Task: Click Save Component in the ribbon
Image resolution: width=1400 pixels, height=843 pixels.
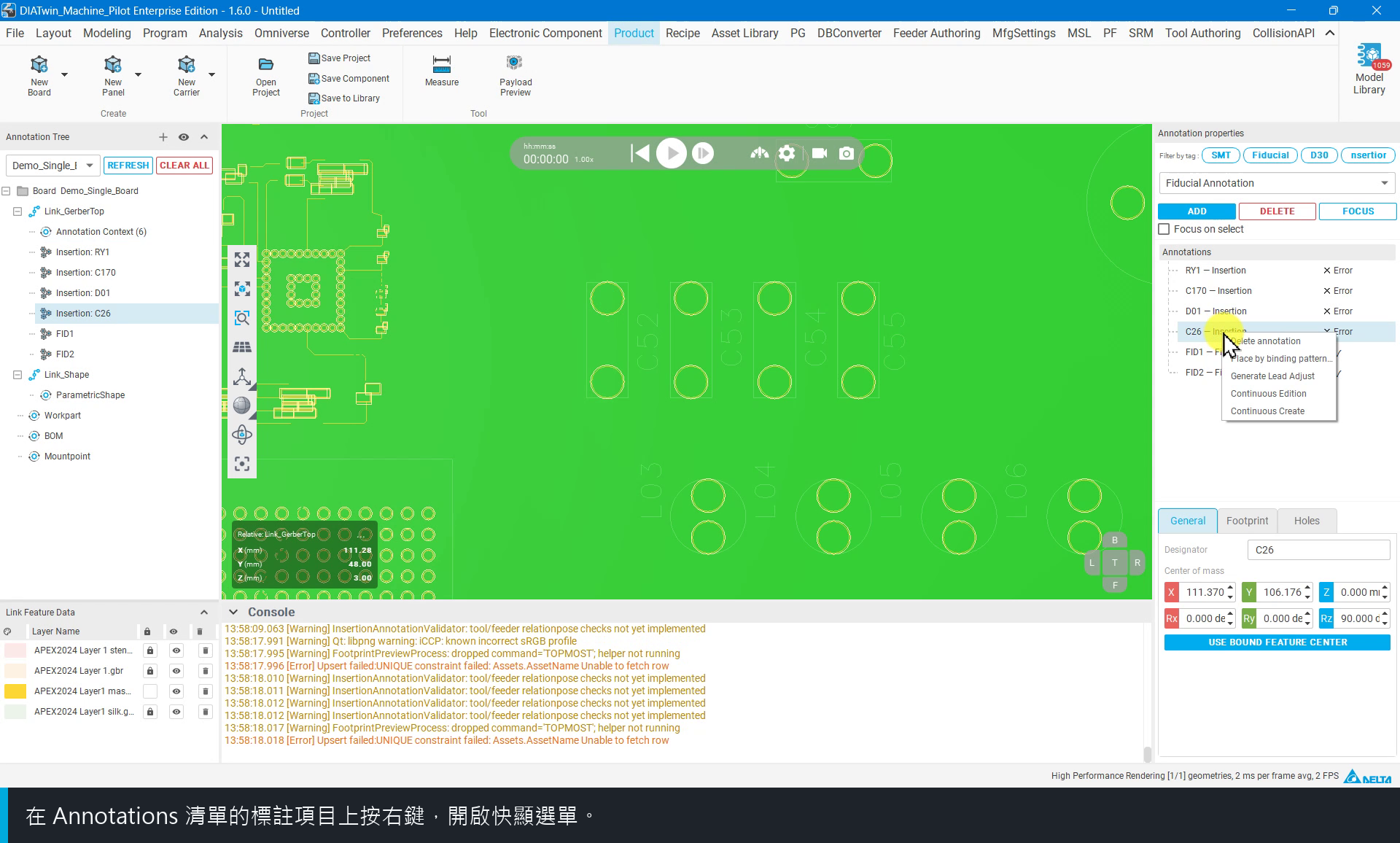Action: click(x=349, y=79)
